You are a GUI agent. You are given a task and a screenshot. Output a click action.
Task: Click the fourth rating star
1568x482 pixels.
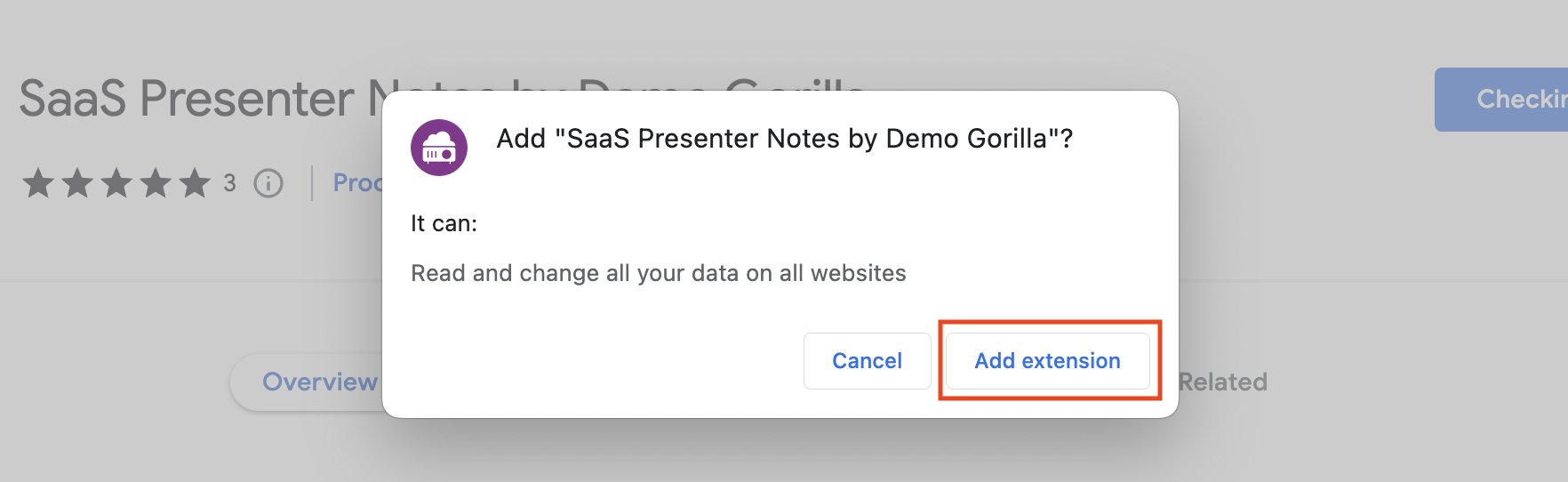pyautogui.click(x=156, y=183)
